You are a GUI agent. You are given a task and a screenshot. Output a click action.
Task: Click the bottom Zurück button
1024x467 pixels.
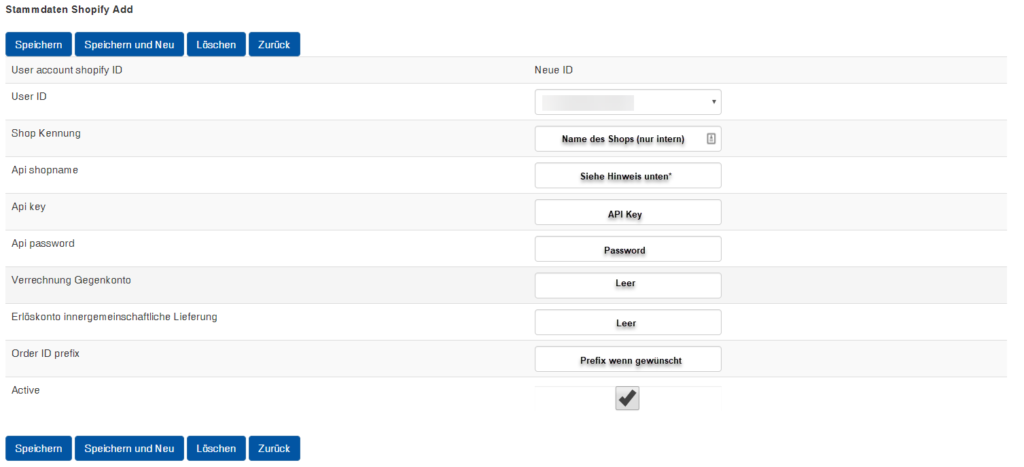[274, 449]
